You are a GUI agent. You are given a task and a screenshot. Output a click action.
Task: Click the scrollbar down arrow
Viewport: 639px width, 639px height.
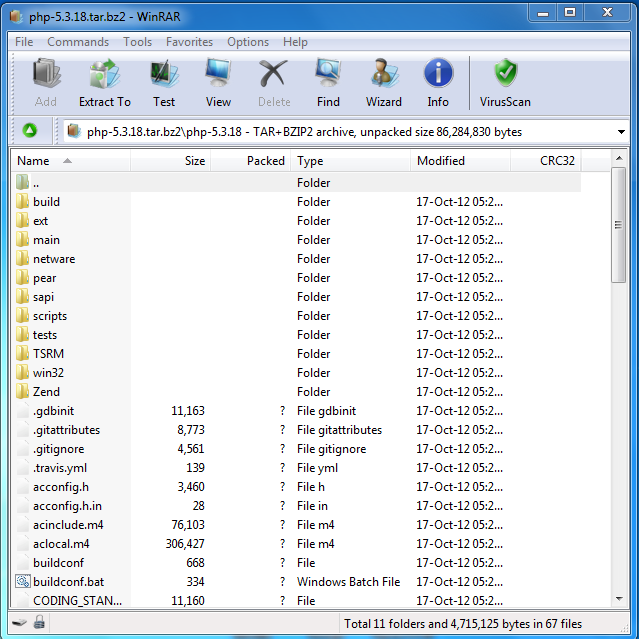(x=619, y=599)
